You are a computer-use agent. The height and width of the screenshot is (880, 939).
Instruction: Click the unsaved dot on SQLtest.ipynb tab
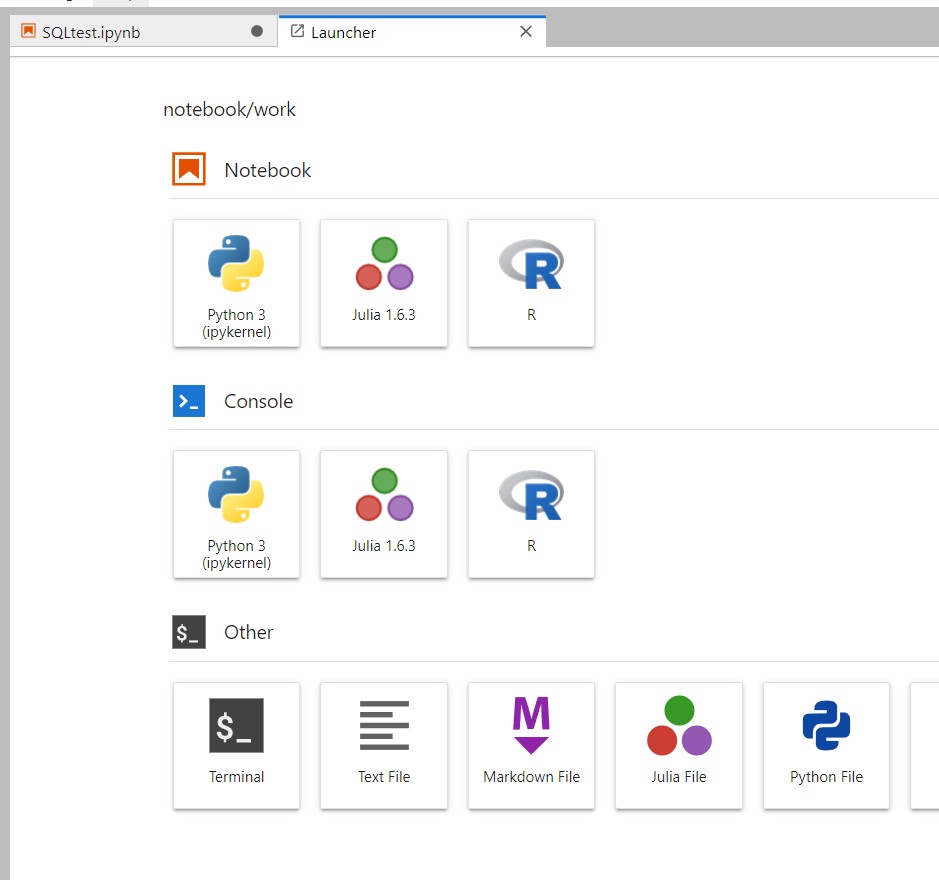tap(257, 32)
